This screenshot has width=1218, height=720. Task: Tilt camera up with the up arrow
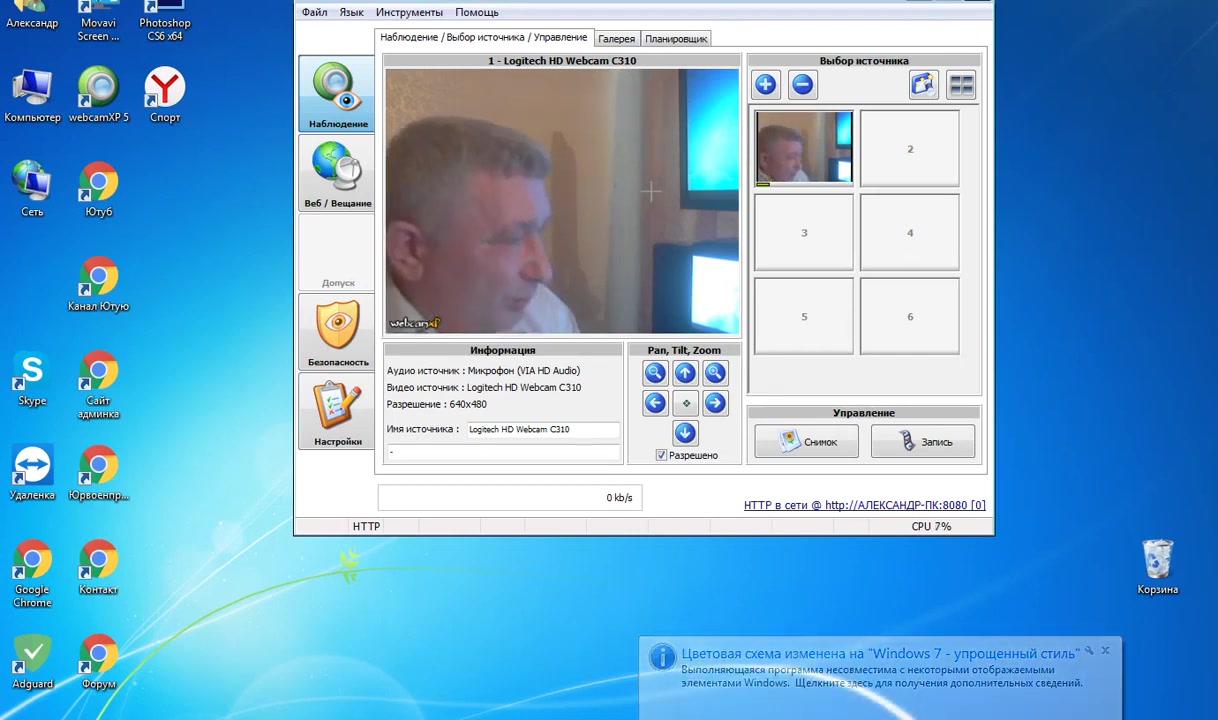coord(685,373)
